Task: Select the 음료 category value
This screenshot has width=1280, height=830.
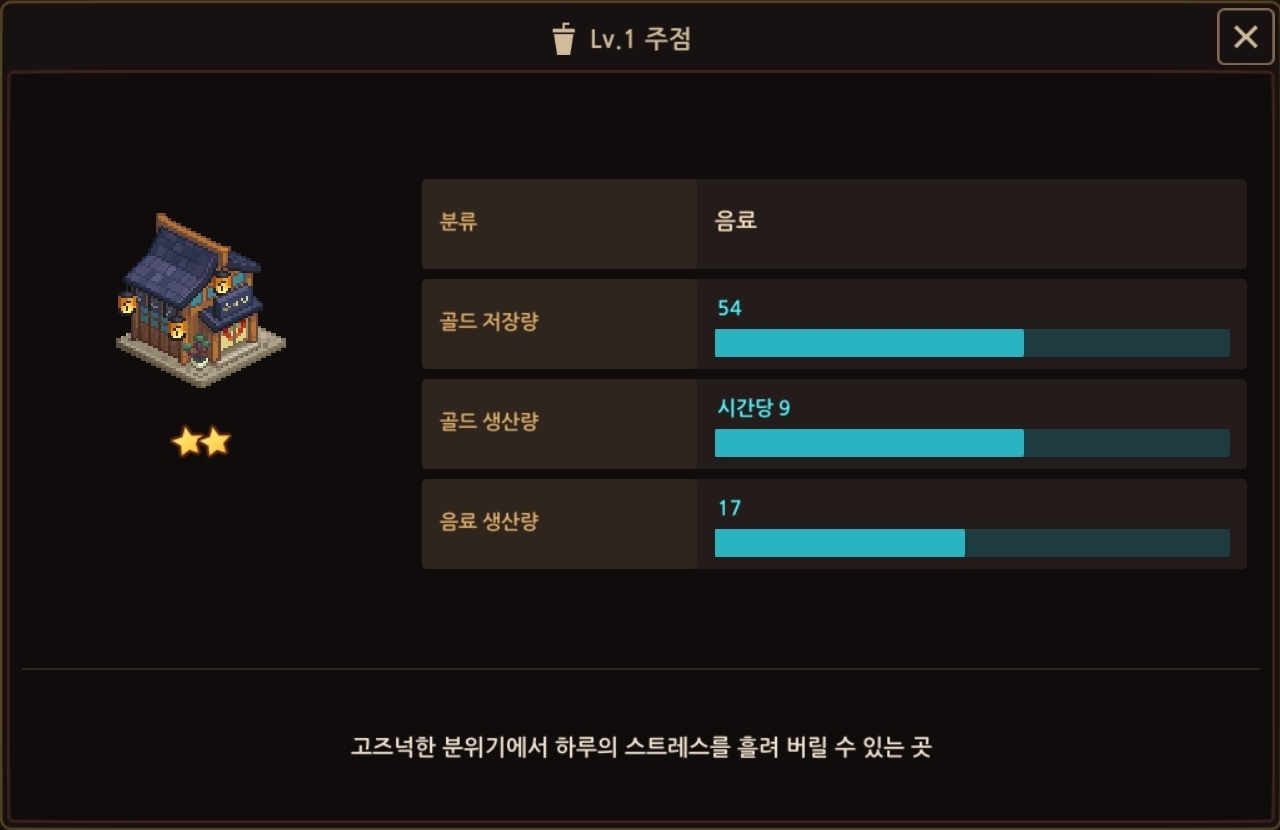Action: pos(736,222)
